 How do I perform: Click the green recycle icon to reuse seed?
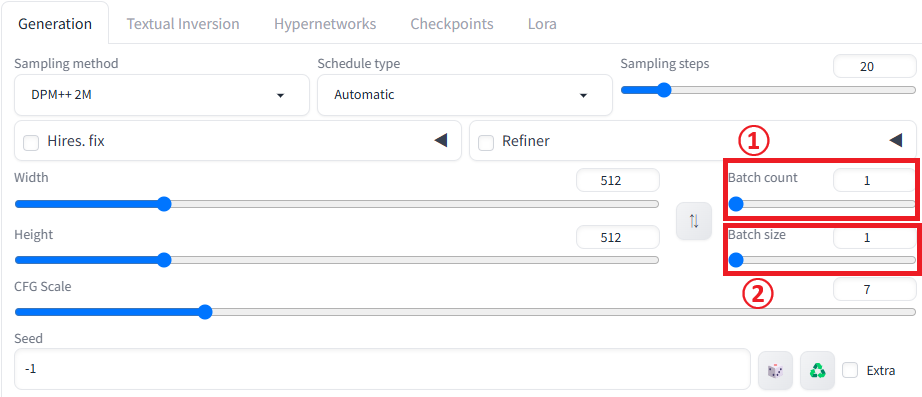817,371
